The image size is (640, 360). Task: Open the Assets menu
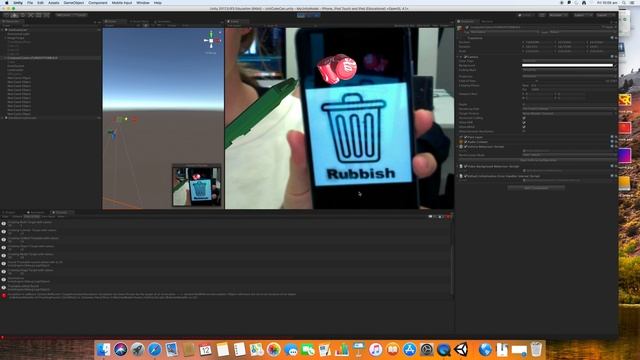click(x=53, y=2)
